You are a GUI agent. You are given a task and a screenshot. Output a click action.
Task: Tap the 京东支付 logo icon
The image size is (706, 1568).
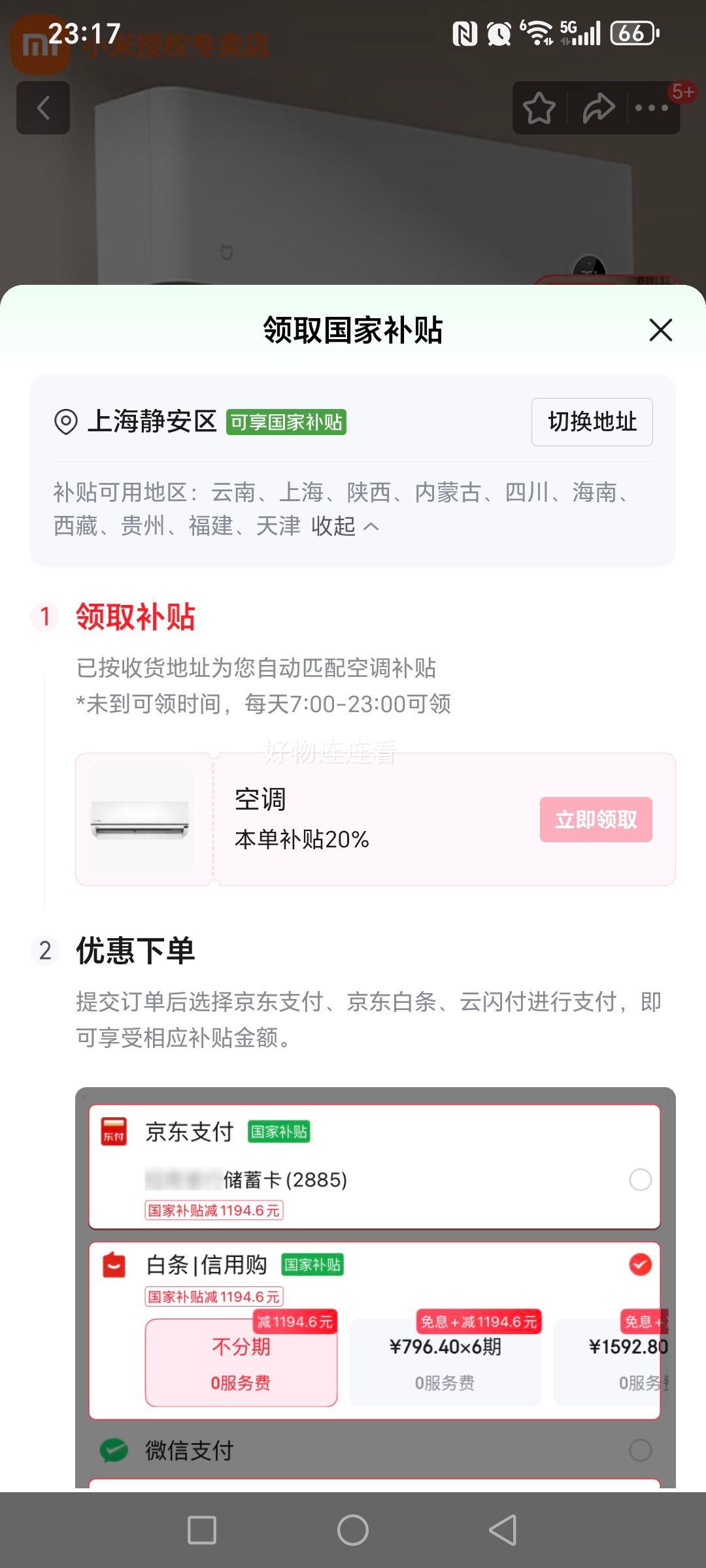click(x=114, y=1131)
